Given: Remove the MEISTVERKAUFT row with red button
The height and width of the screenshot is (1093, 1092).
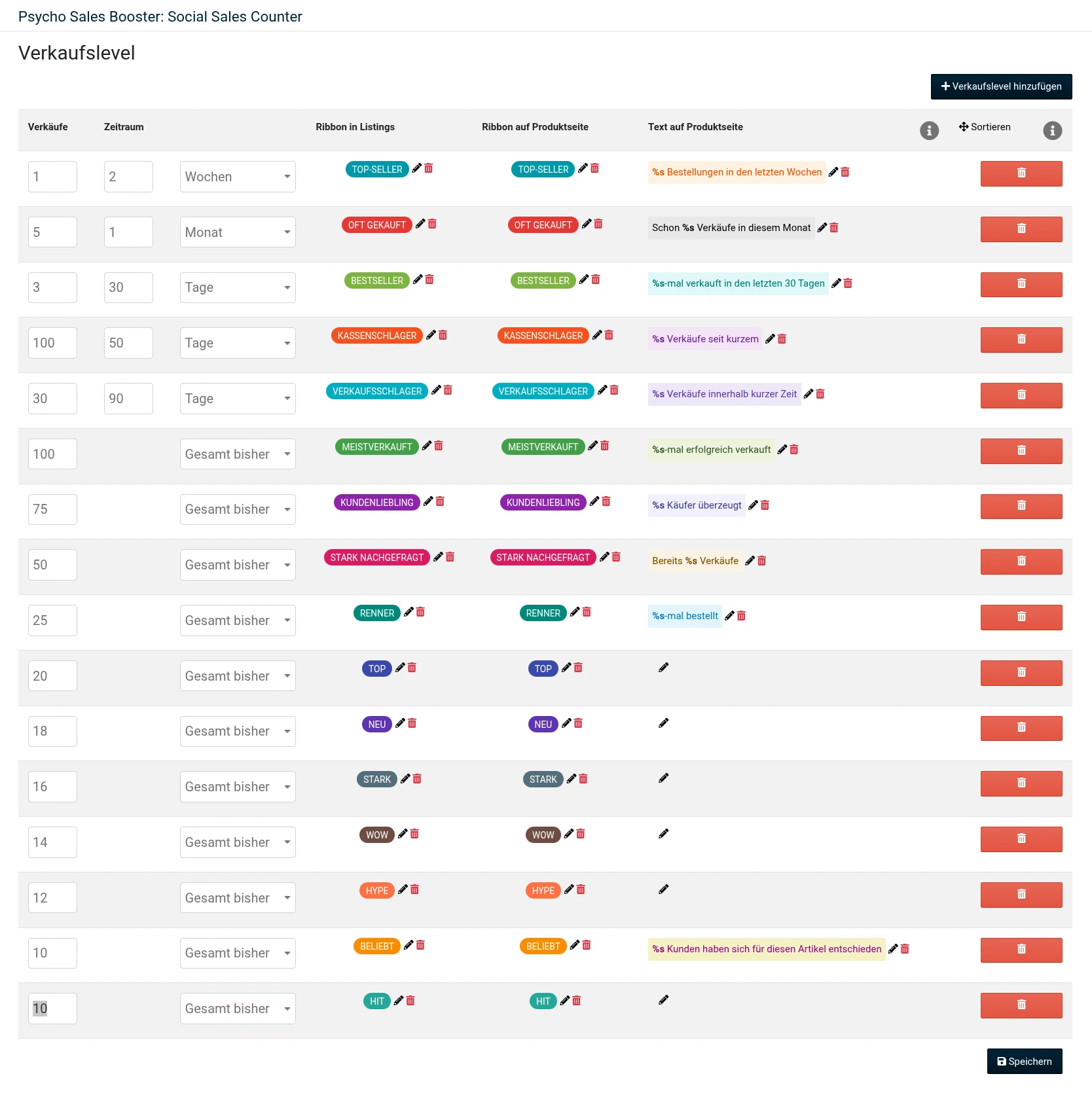Looking at the screenshot, I should tap(1021, 450).
